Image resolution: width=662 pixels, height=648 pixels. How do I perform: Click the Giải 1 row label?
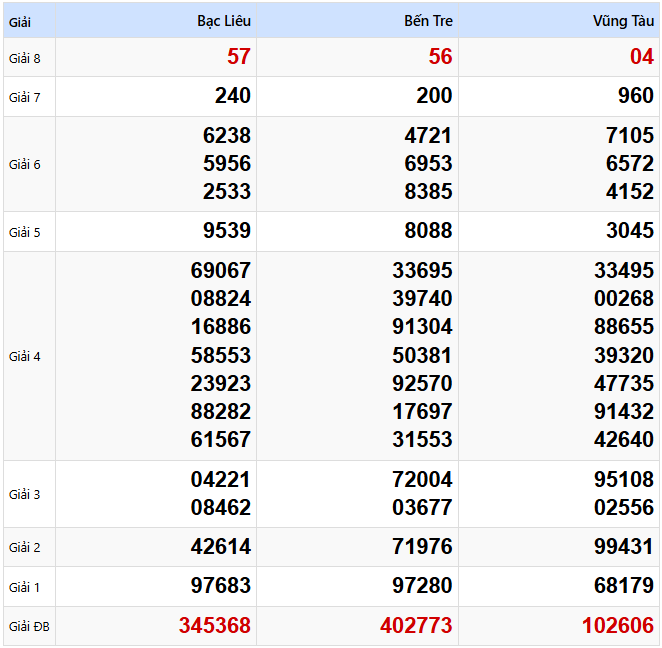[25, 586]
